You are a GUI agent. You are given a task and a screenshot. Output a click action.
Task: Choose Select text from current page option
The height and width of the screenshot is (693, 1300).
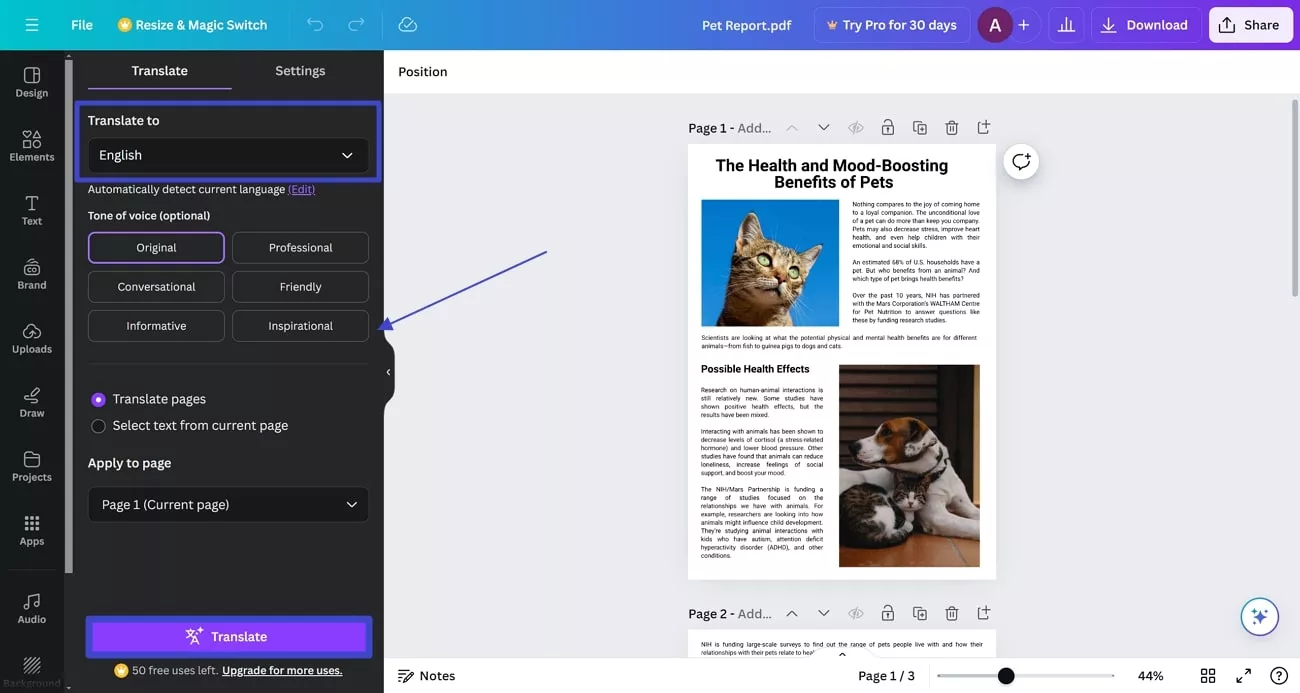(x=98, y=425)
